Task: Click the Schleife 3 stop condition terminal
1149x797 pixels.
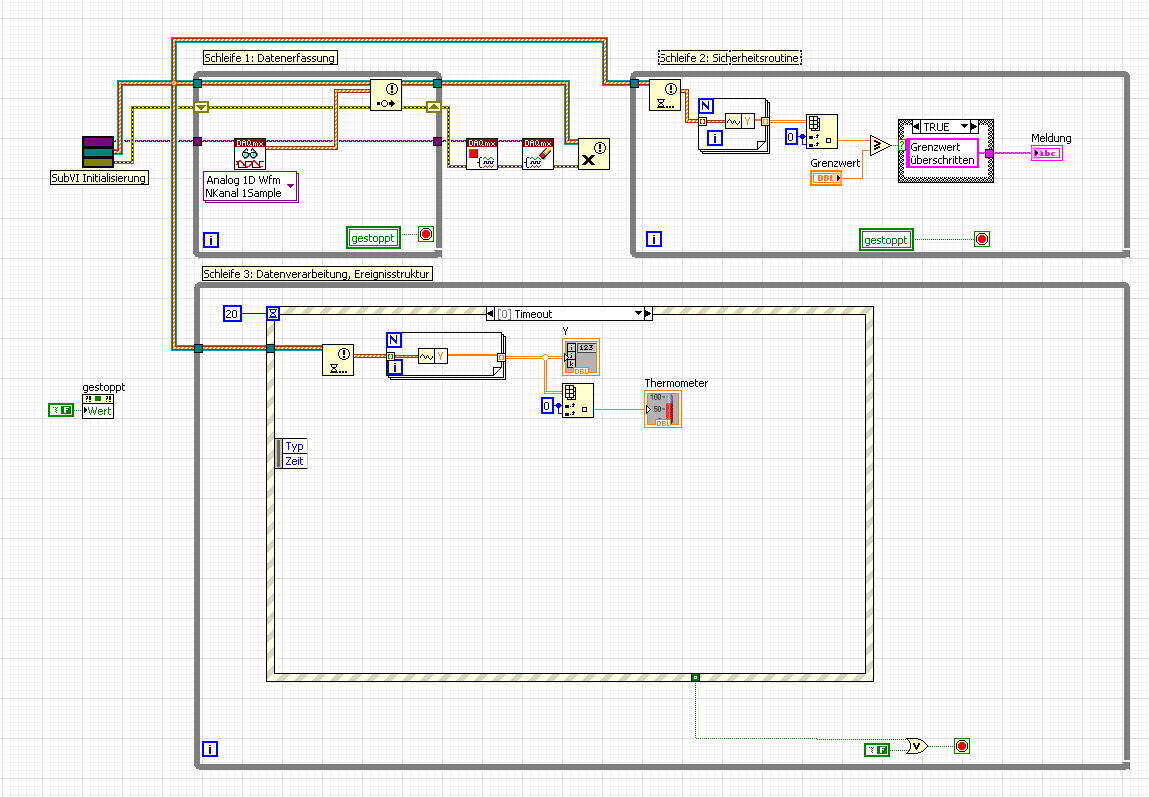Action: [x=962, y=746]
